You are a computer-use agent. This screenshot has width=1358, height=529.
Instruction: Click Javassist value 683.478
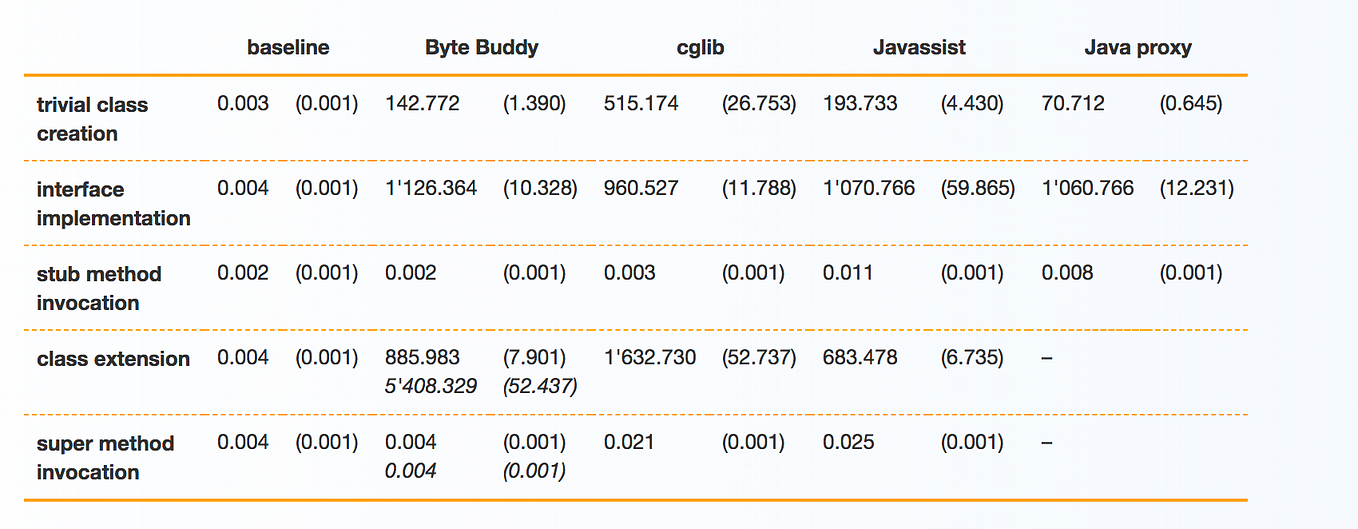(x=860, y=357)
